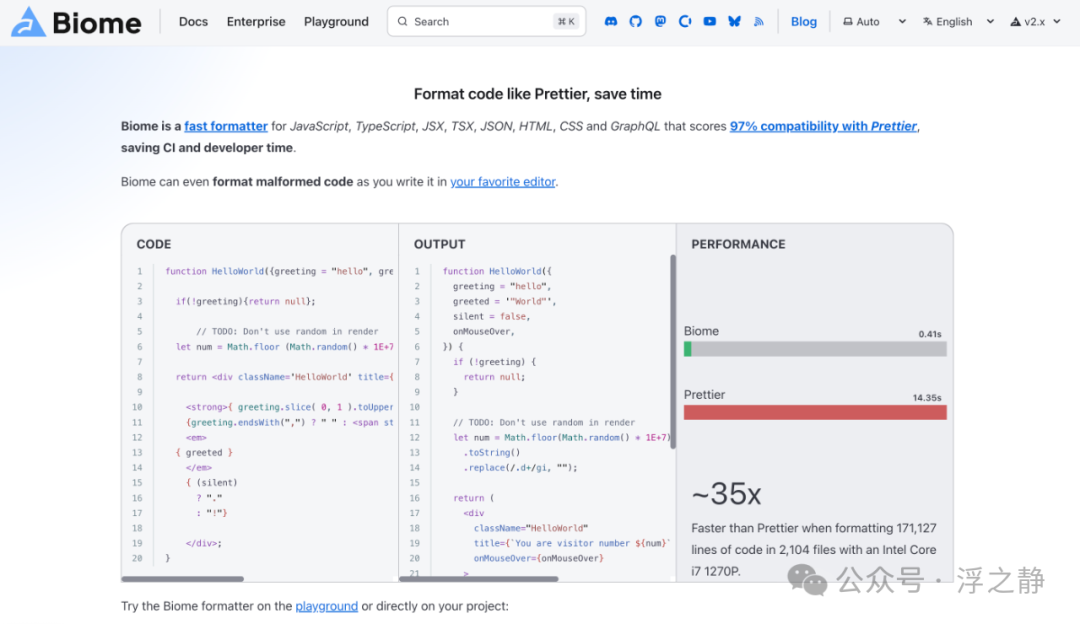
Task: Open the YouTube channel icon
Action: pyautogui.click(x=709, y=21)
